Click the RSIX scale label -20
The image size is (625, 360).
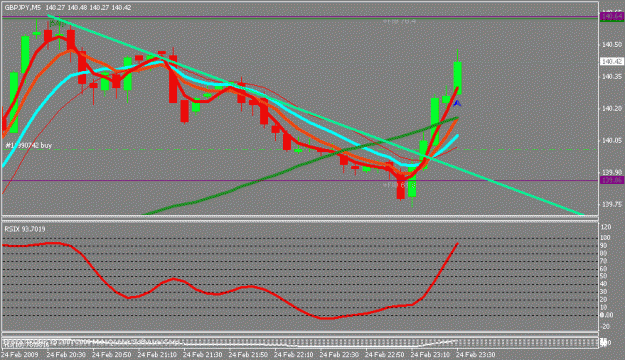tap(606, 327)
